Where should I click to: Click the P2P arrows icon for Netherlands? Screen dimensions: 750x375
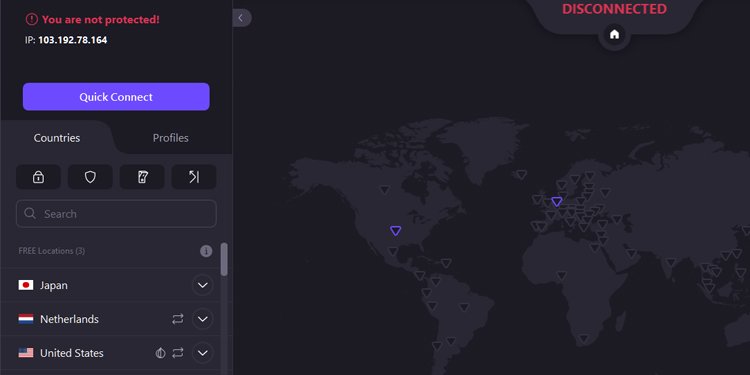click(x=178, y=319)
